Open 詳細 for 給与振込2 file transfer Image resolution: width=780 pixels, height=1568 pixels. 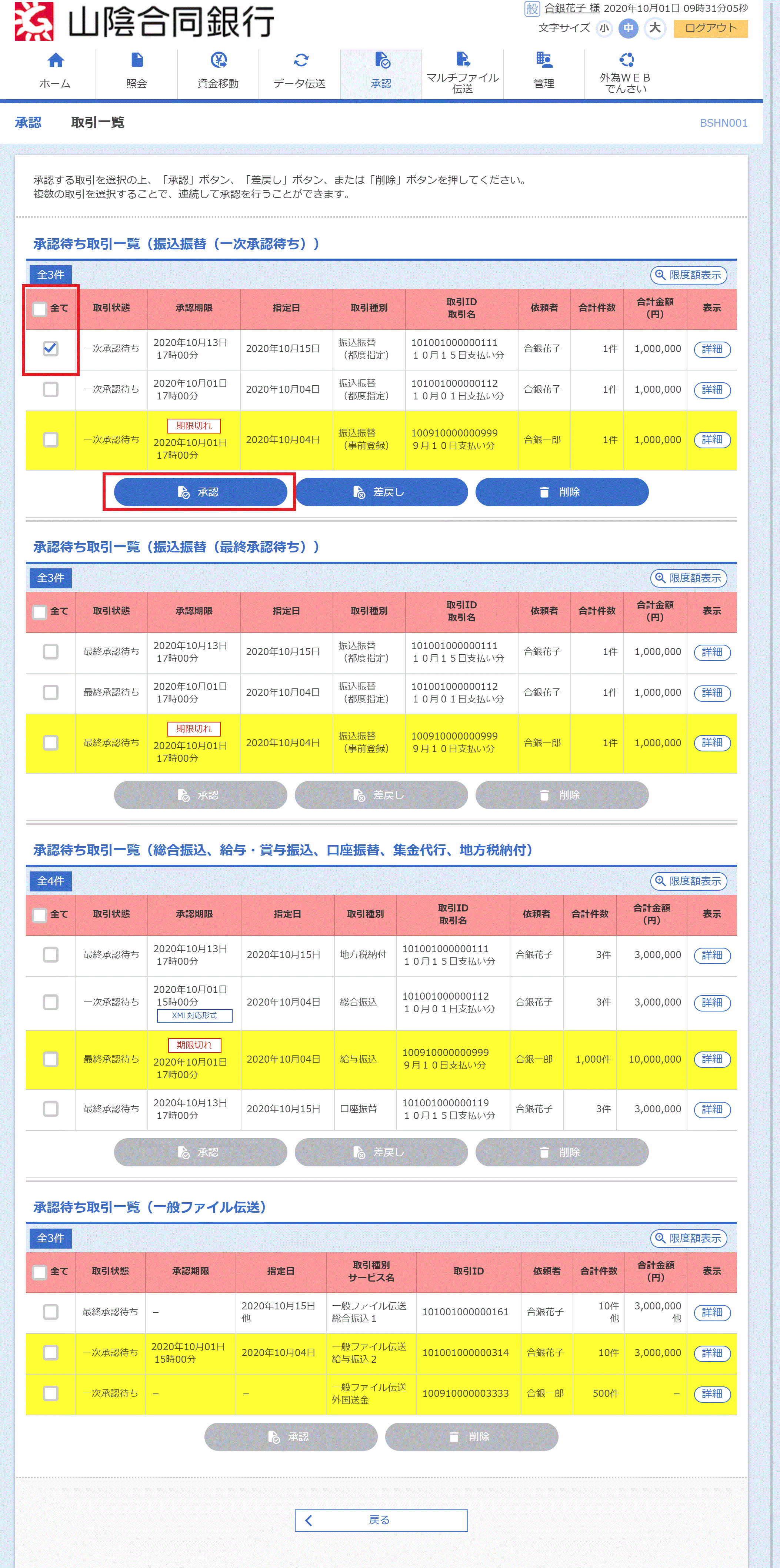coord(712,1354)
